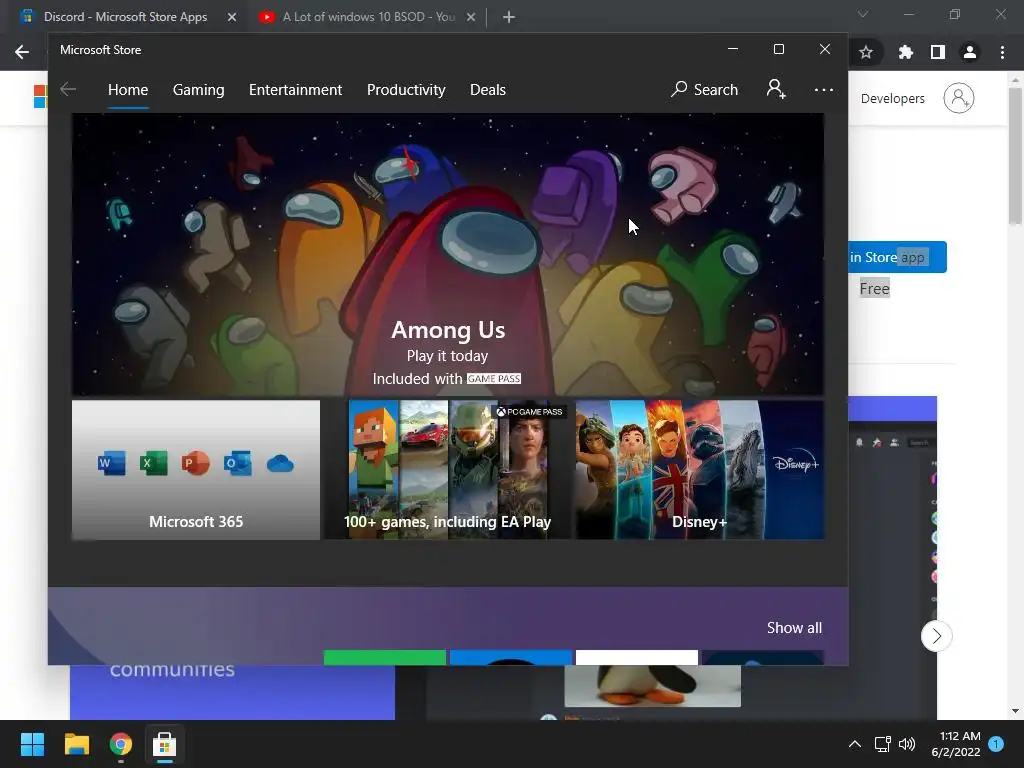Image resolution: width=1024 pixels, height=768 pixels.
Task: Click the Microsoft logo on webpage
Action: pyautogui.click(x=40, y=97)
